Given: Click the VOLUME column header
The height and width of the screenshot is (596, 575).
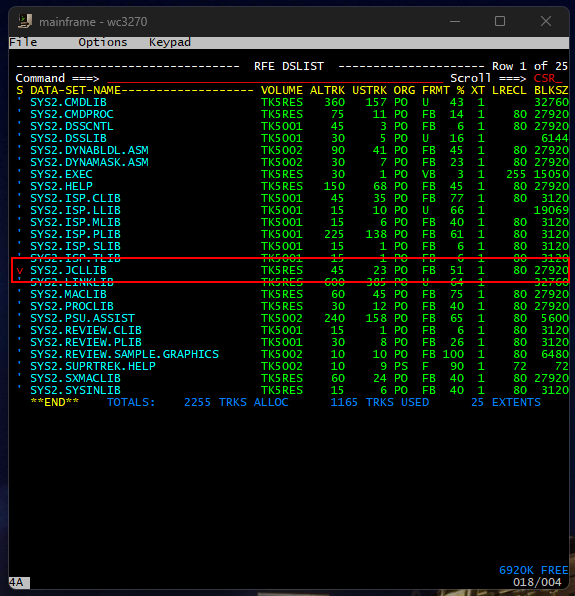Looking at the screenshot, I should pyautogui.click(x=282, y=90).
